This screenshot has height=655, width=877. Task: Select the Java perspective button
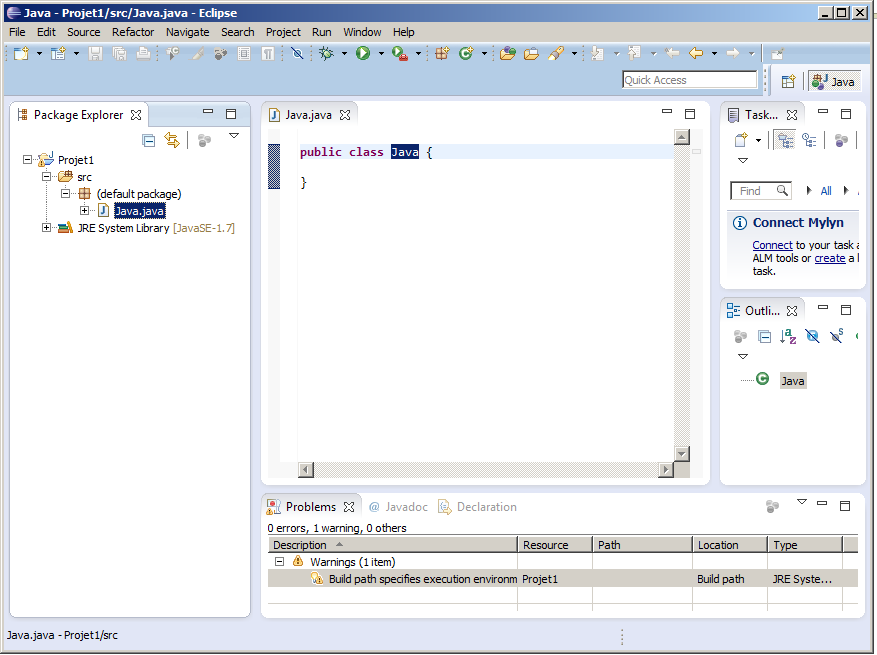835,81
